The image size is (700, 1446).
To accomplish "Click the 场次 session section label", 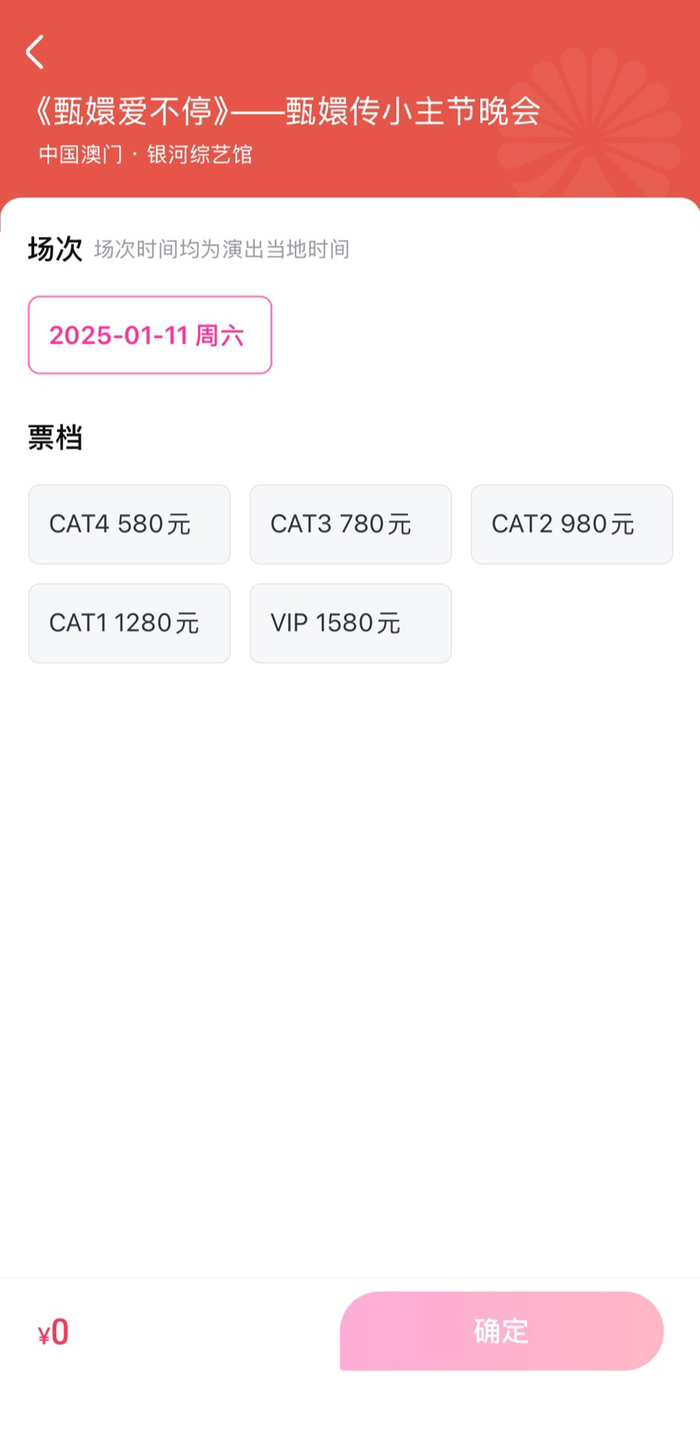I will tap(50, 249).
